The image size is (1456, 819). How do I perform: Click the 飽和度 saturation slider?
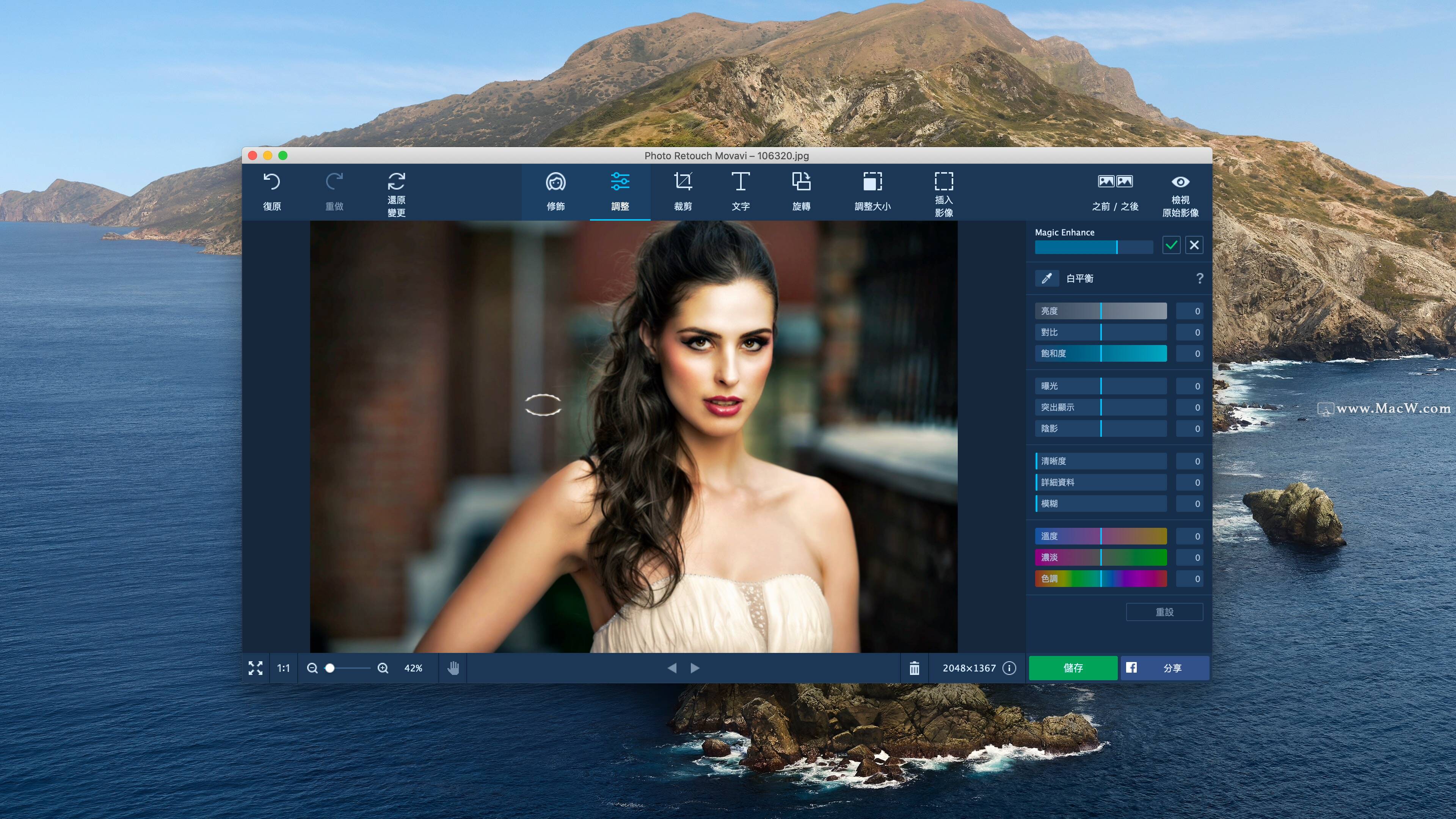[x=1100, y=353]
